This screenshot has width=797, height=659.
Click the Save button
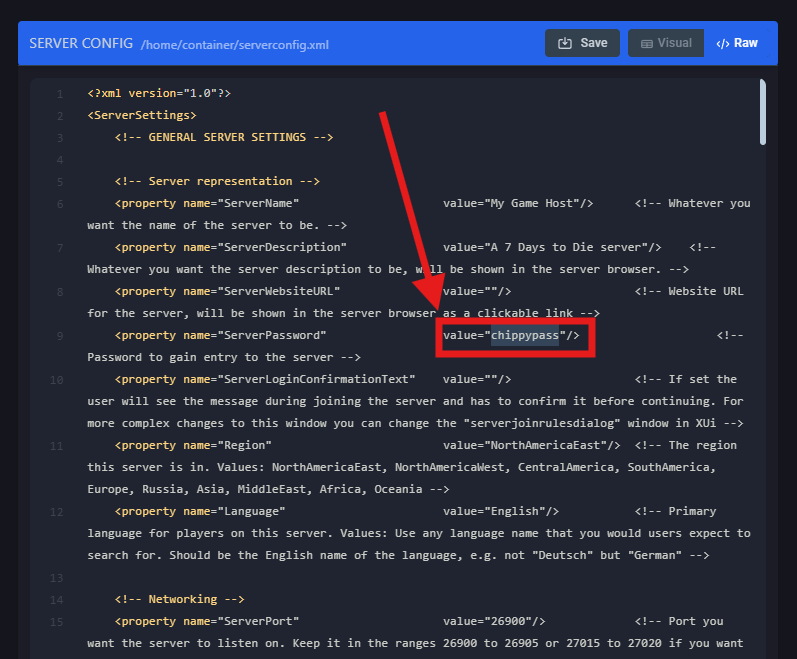tap(582, 43)
